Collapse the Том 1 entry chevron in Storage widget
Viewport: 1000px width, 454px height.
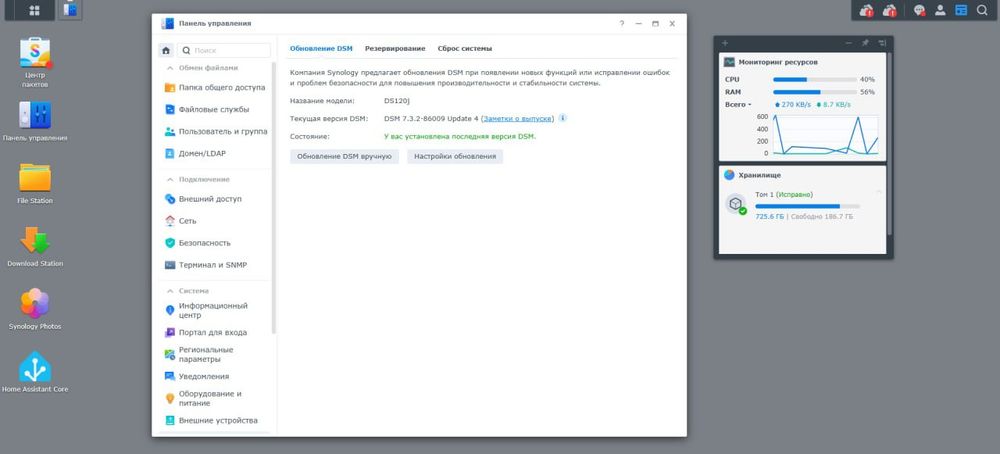tap(879, 191)
